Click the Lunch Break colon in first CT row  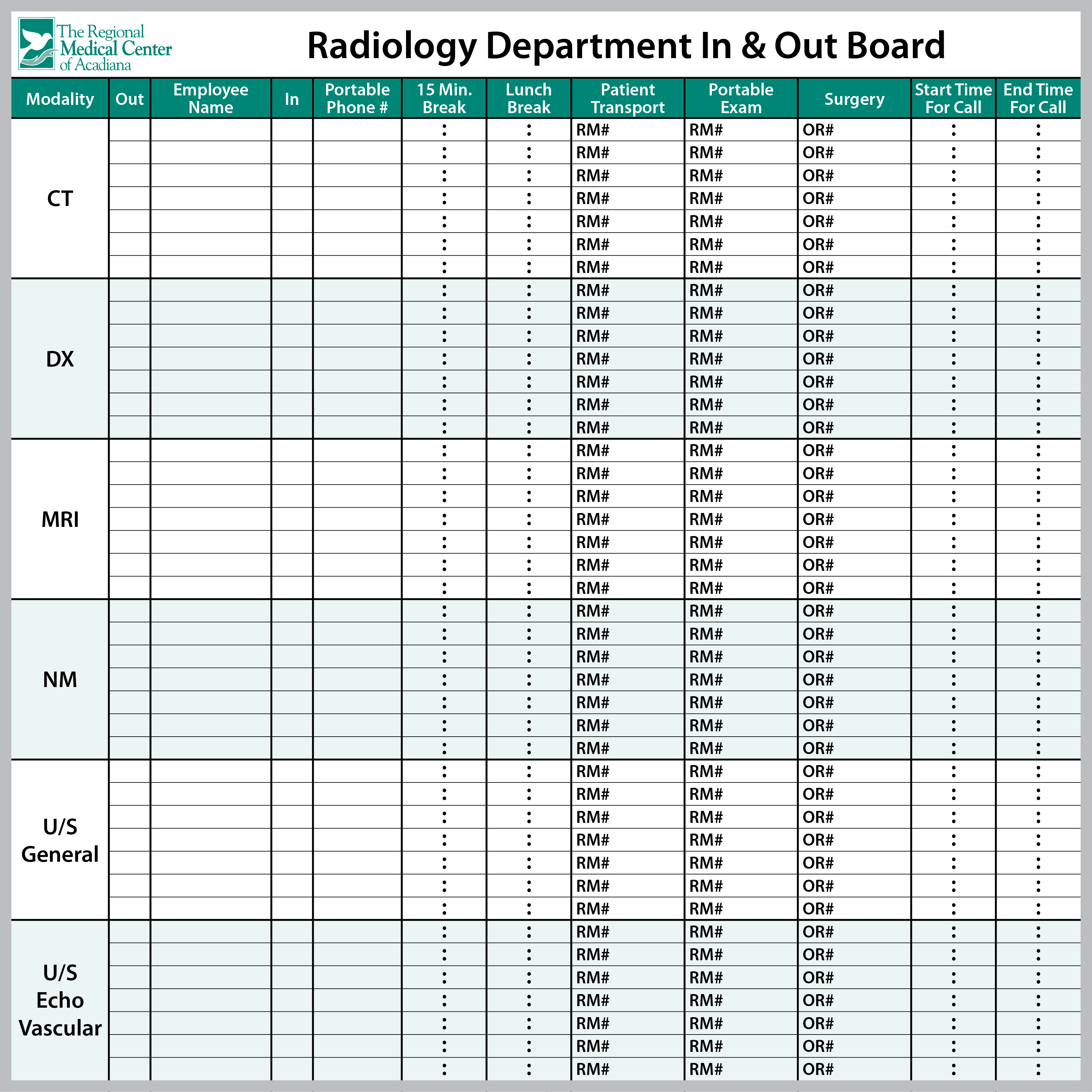pos(529,130)
